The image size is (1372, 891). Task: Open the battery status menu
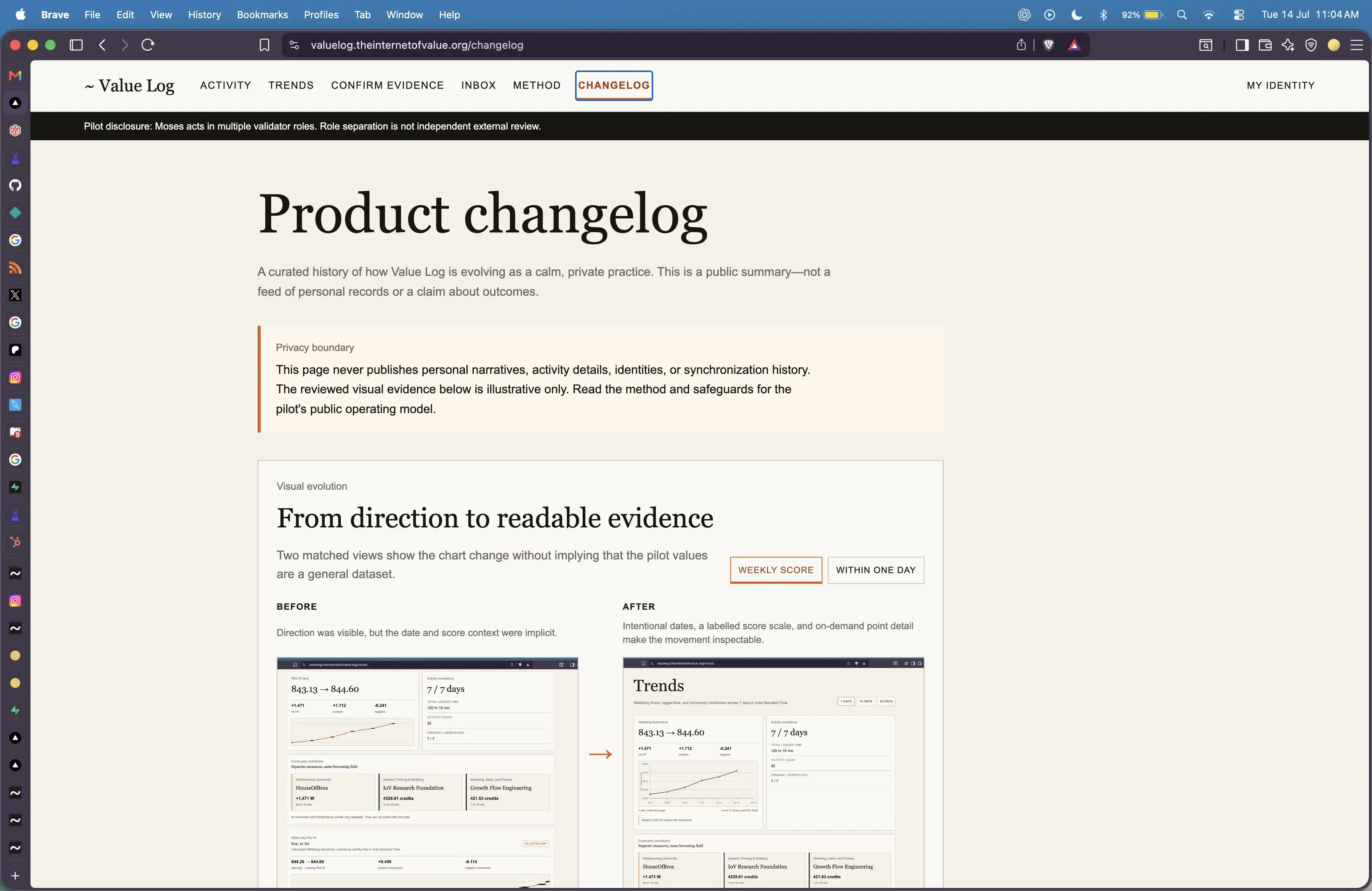click(x=1142, y=15)
